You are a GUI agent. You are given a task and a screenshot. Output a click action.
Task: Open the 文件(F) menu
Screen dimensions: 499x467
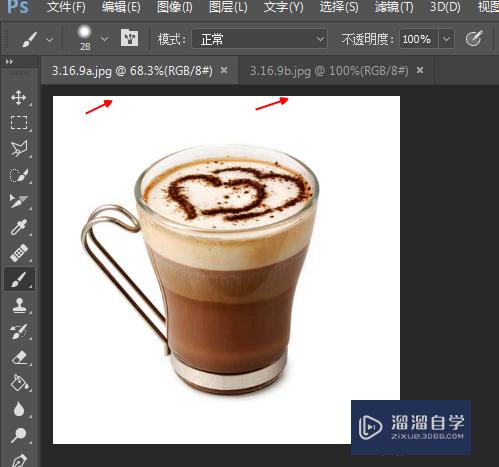pyautogui.click(x=66, y=7)
